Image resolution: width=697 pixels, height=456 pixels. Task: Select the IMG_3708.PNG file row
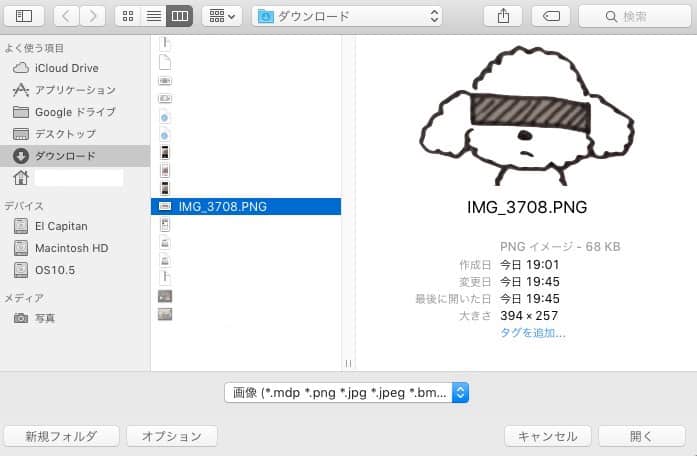pos(246,207)
